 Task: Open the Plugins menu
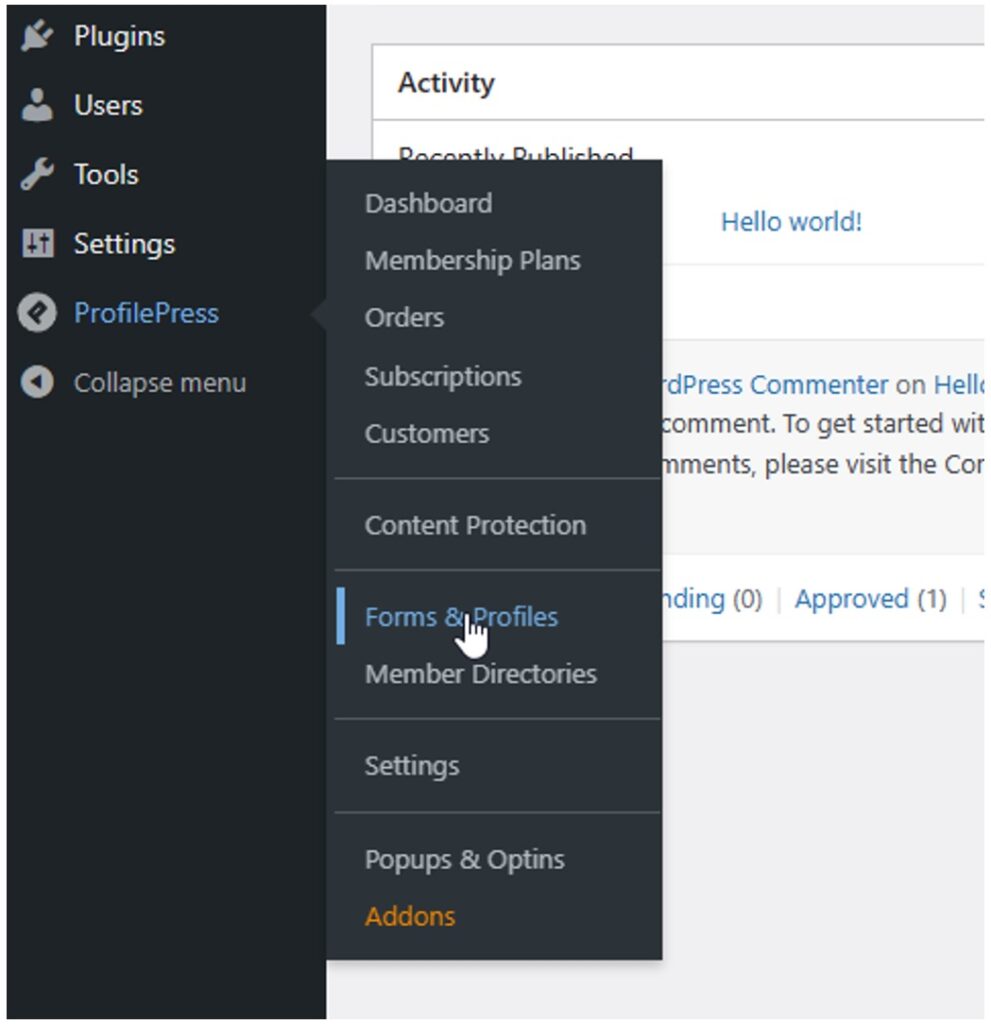coord(119,36)
